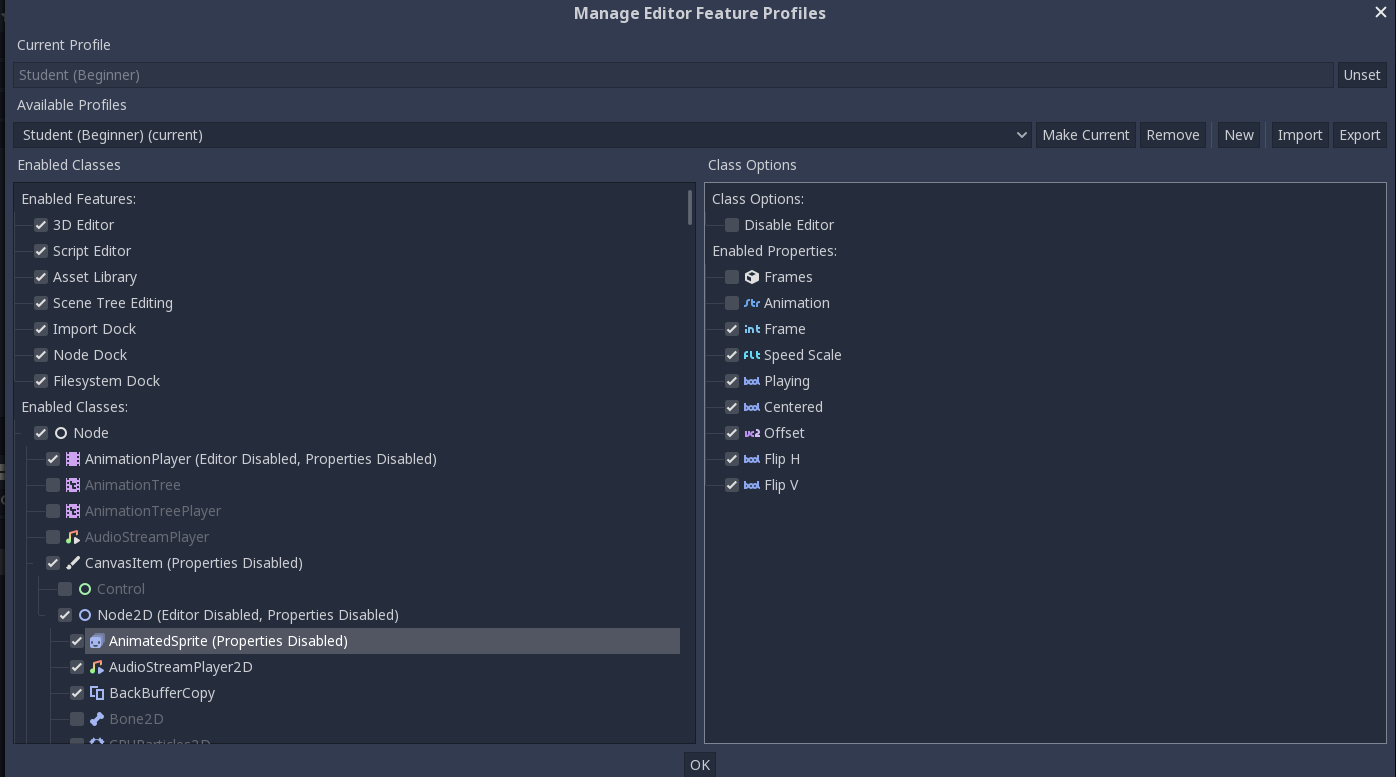The width and height of the screenshot is (1396, 777).
Task: Enable the AnimationTree checkbox
Action: (x=53, y=485)
